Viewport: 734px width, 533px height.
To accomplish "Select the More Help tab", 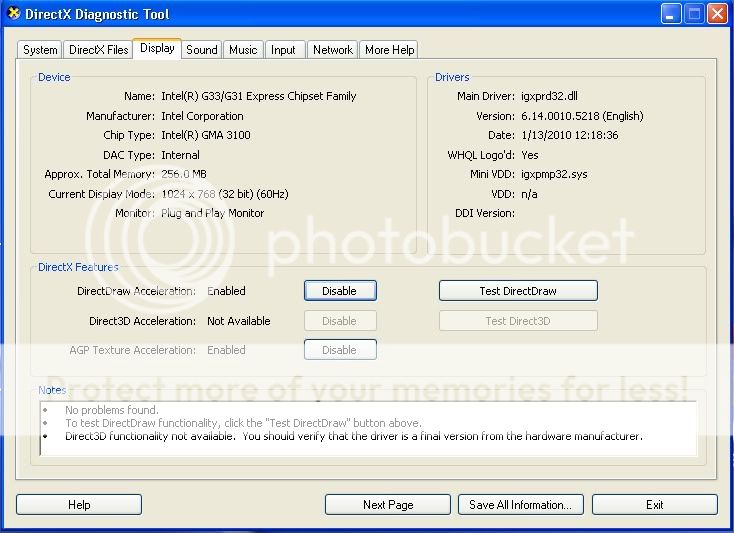I will point(389,50).
